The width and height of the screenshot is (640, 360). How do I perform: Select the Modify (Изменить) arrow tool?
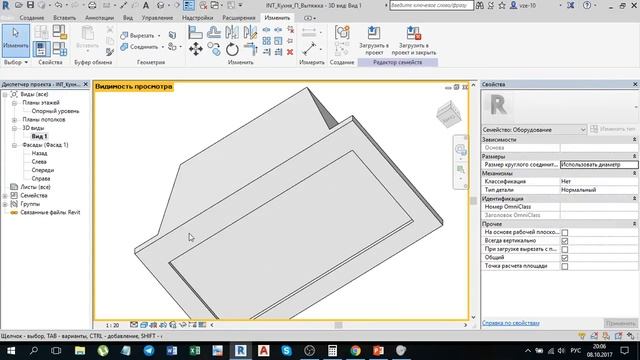pyautogui.click(x=16, y=40)
